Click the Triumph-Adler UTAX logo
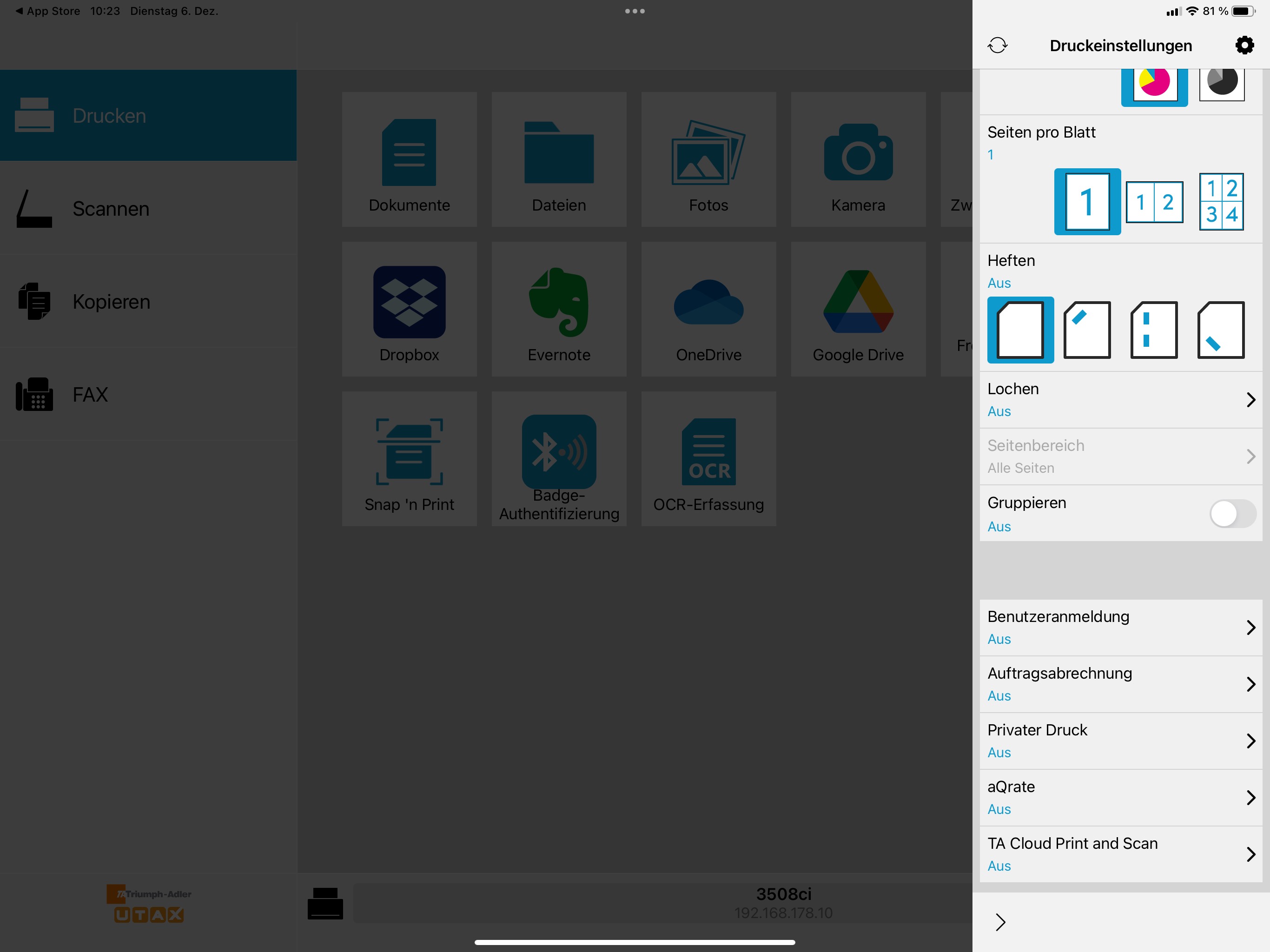This screenshot has height=952, width=1270. 149,904
